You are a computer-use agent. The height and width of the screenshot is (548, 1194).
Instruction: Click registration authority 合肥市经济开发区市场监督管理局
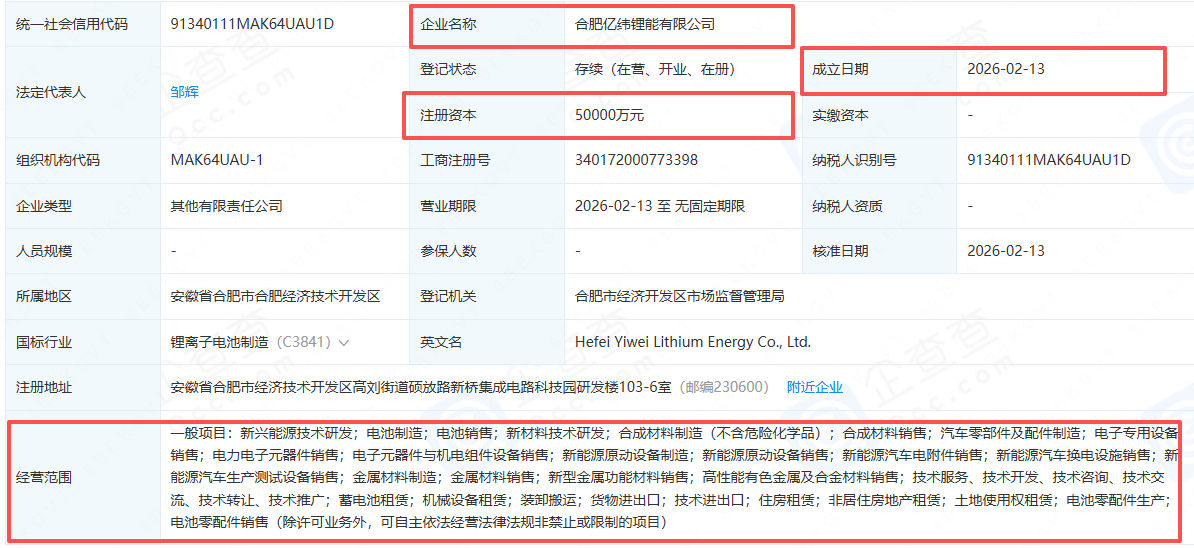pyautogui.click(x=679, y=296)
